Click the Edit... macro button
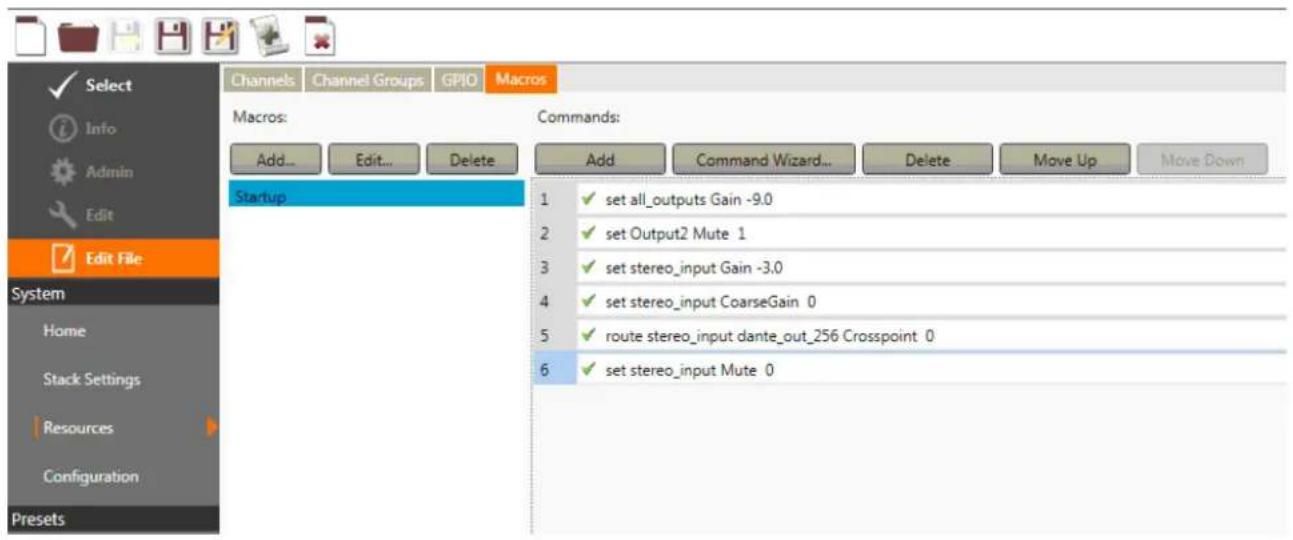 373,160
